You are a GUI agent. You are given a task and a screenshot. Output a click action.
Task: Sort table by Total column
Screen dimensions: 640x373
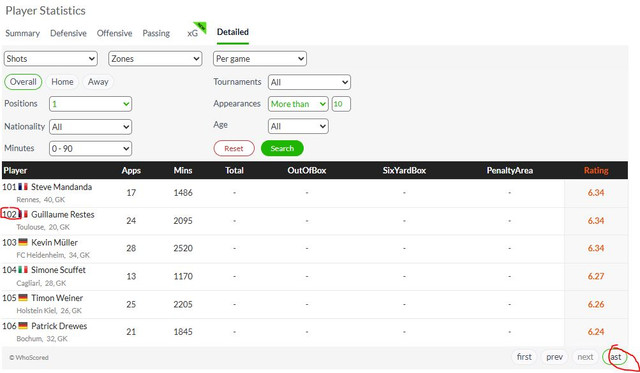point(234,171)
